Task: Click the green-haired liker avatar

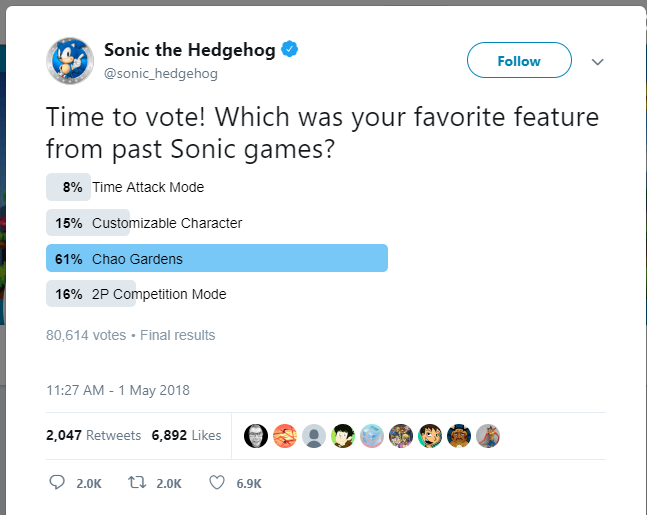Action: [343, 436]
